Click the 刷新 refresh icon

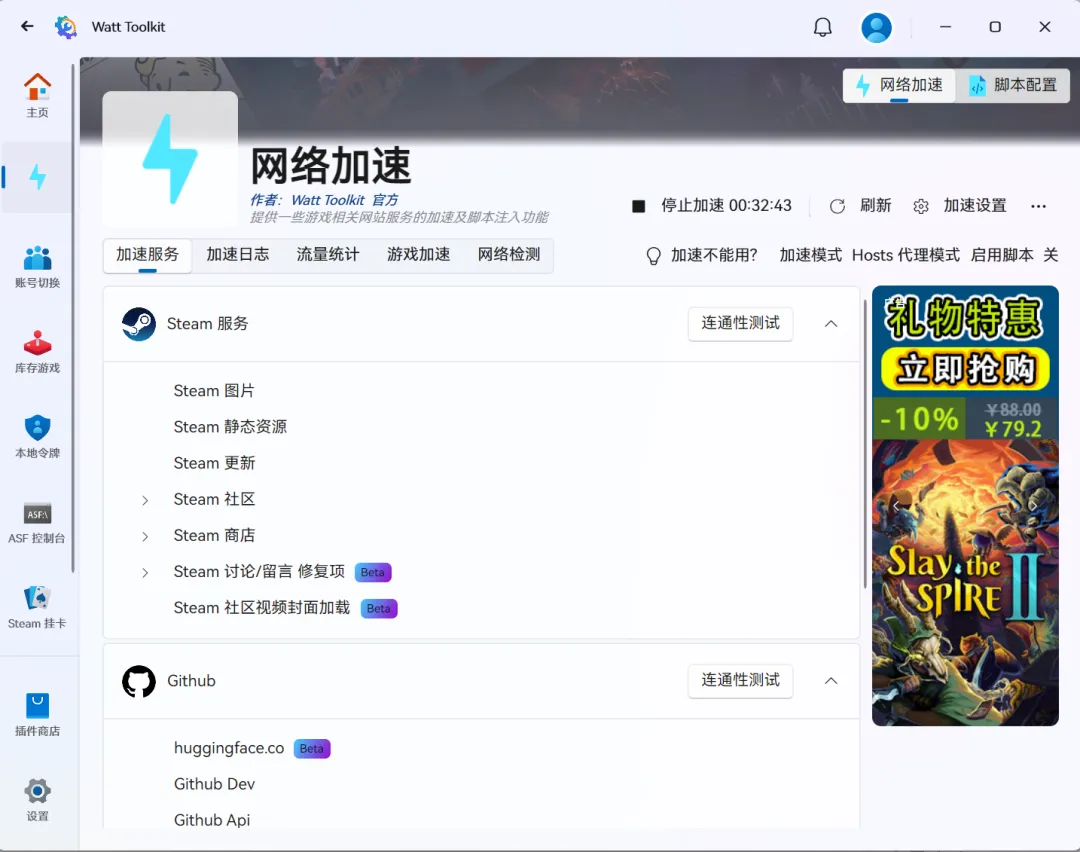(x=837, y=206)
